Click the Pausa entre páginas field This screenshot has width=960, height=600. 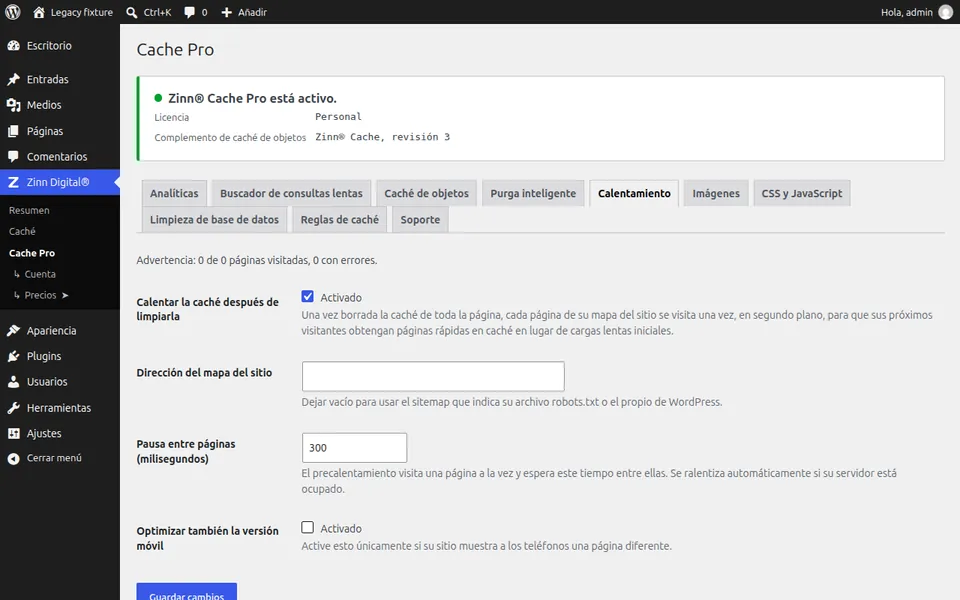coord(354,448)
